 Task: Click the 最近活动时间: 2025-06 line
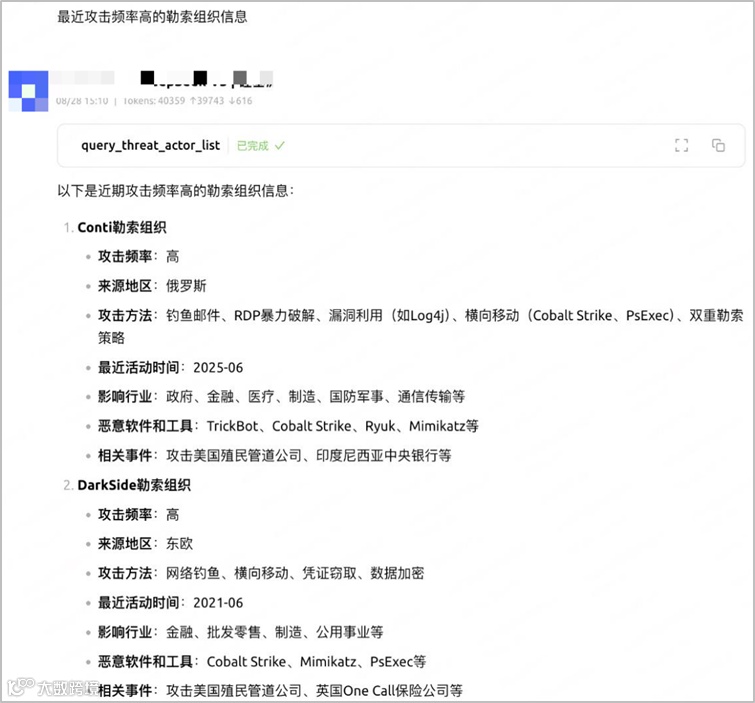click(x=170, y=367)
